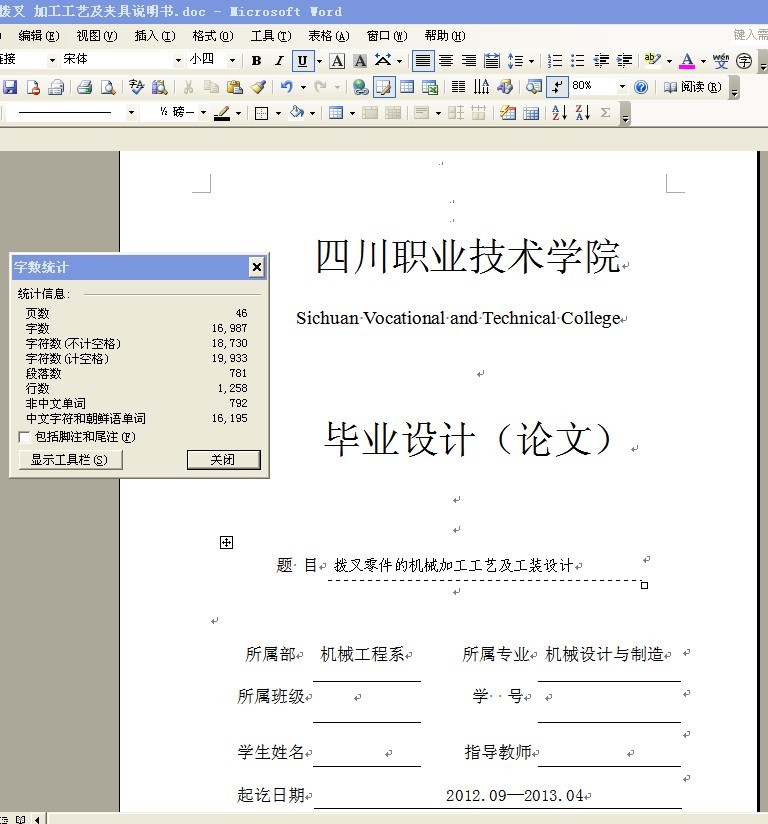Open the Drawing shapes icon
The height and width of the screenshot is (824, 768).
(505, 87)
